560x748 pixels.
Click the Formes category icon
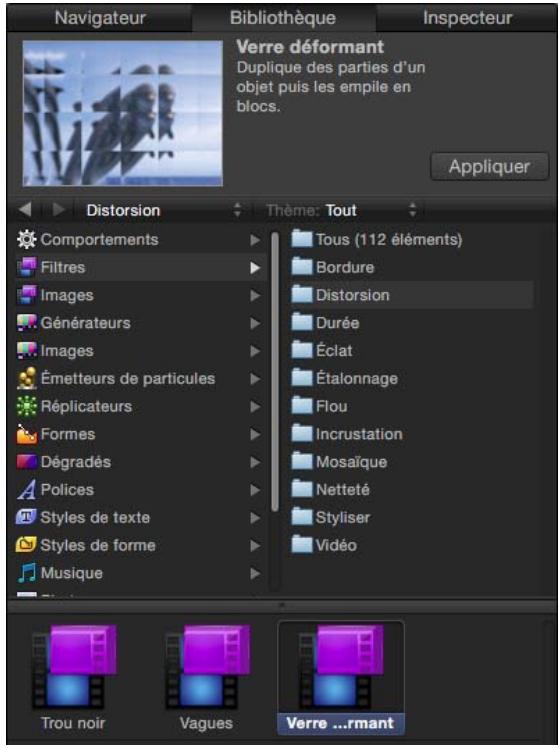(x=26, y=434)
